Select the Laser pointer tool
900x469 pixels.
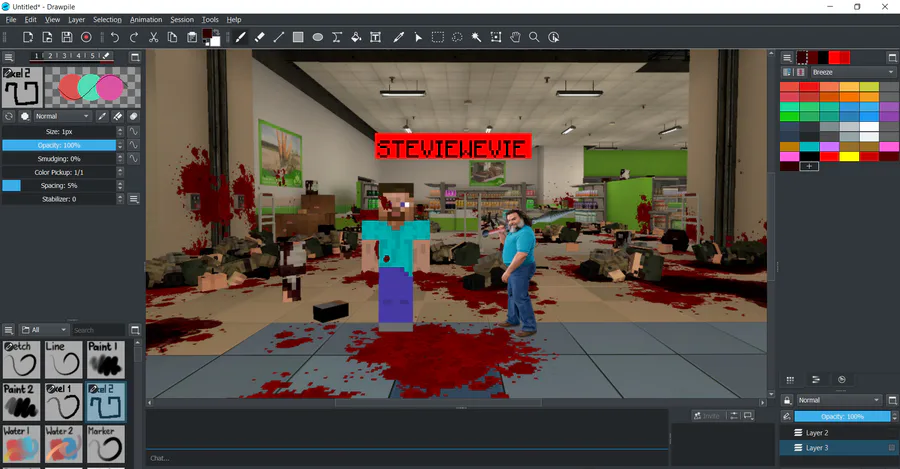418,37
